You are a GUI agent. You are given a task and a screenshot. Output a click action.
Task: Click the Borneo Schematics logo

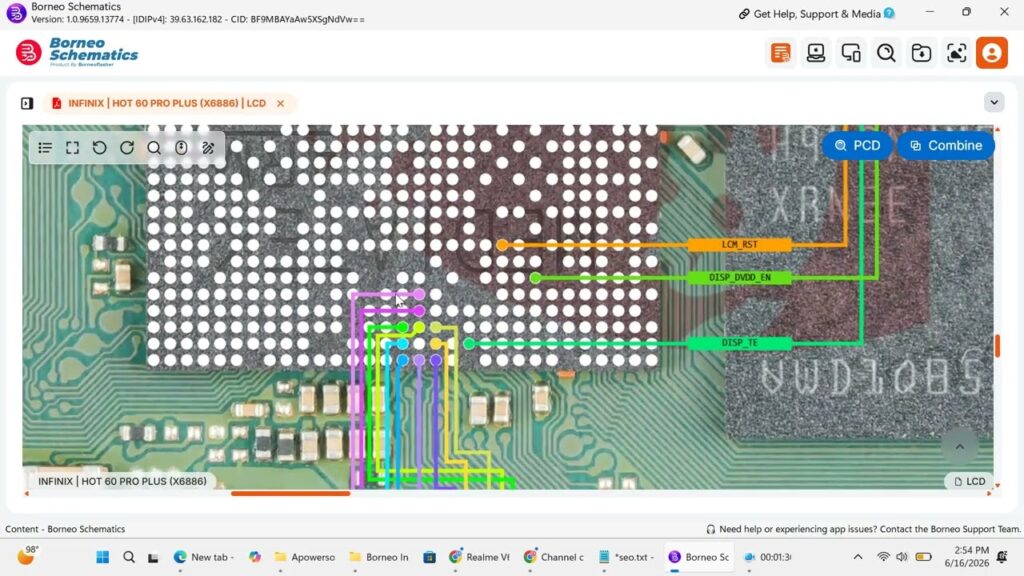(77, 52)
